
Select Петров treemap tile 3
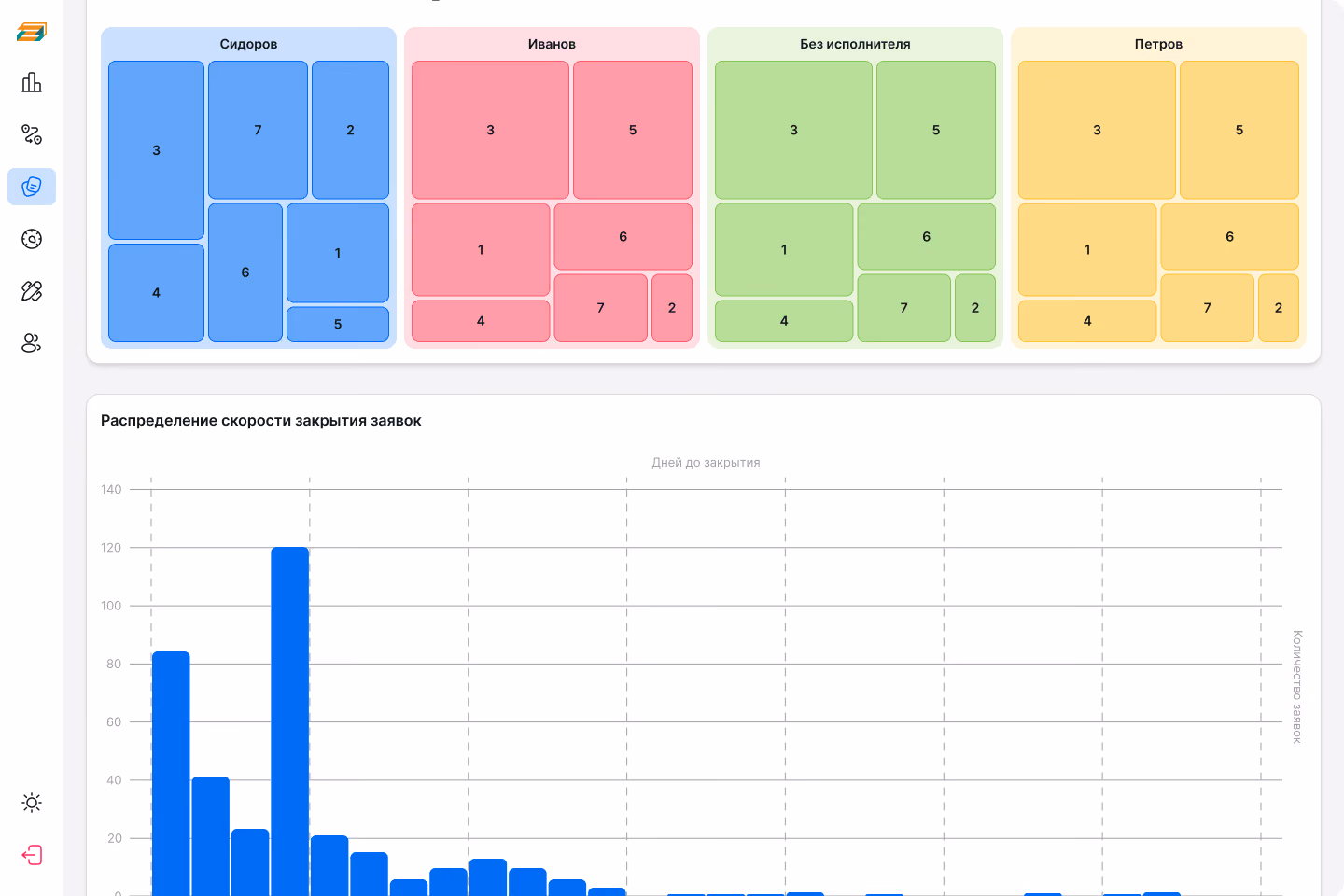click(1097, 130)
